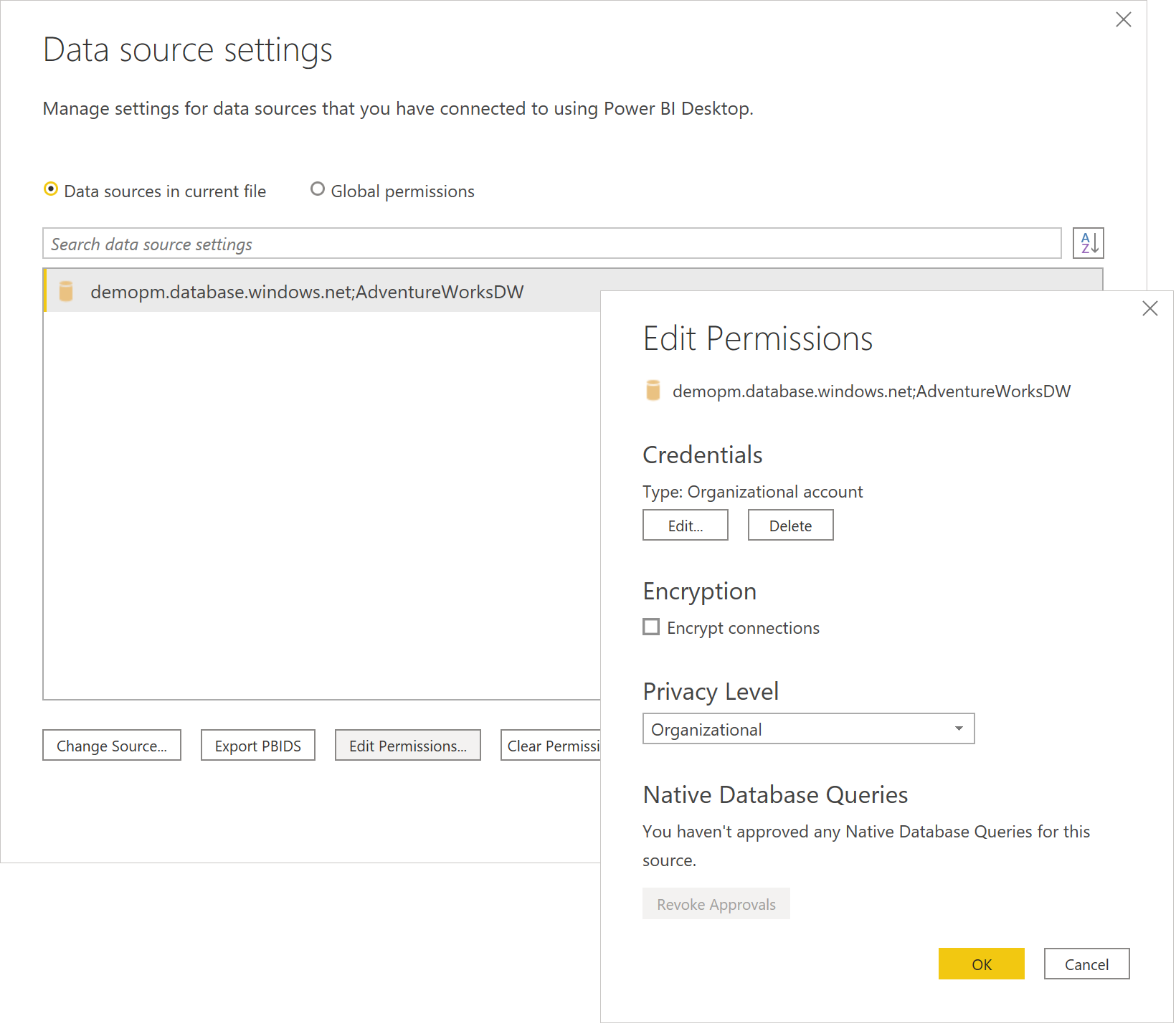Image resolution: width=1176 pixels, height=1026 pixels.
Task: Close the Data source settings dialog
Action: tap(1123, 20)
